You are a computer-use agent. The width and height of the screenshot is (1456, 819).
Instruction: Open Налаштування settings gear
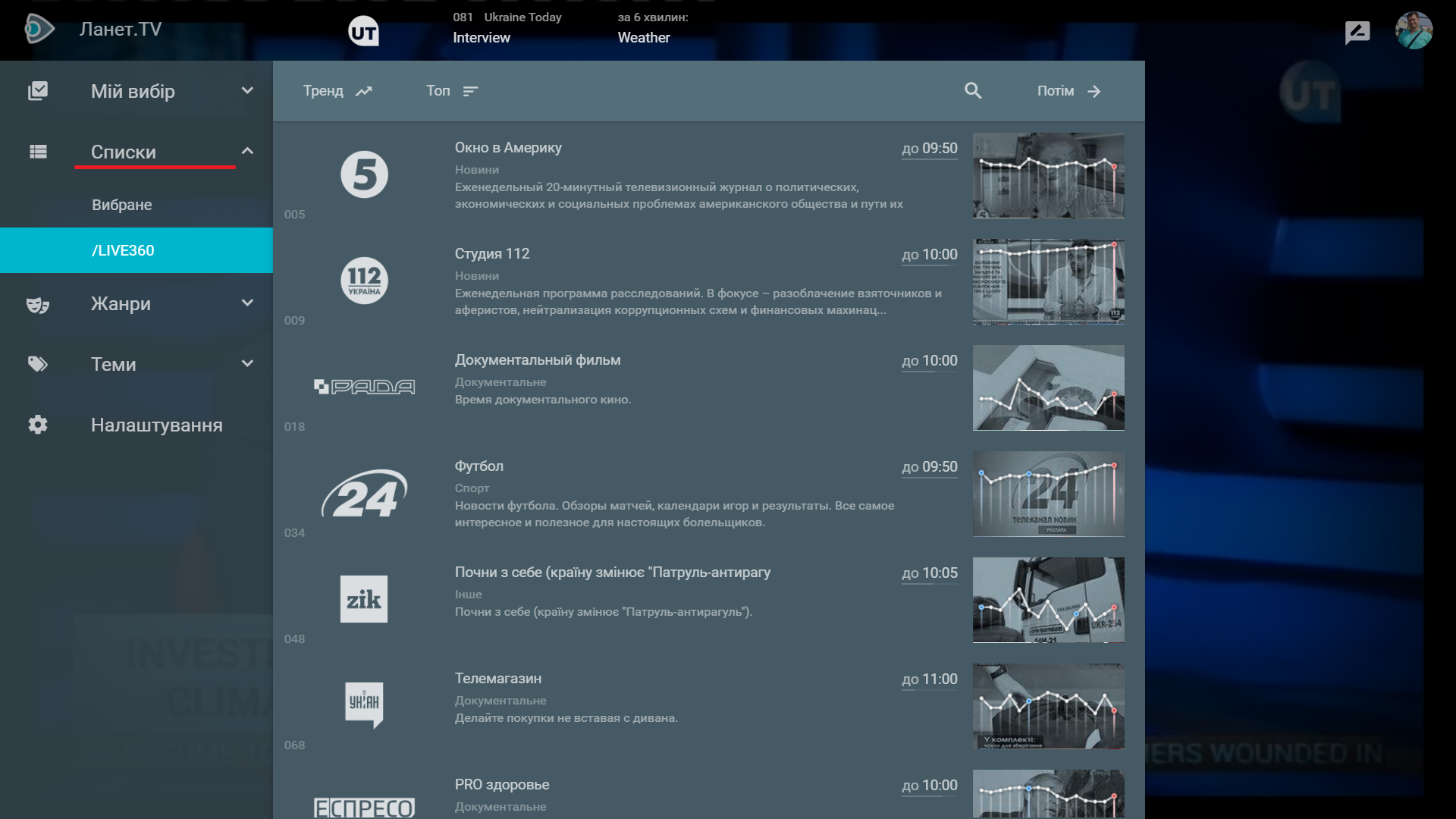click(x=38, y=425)
